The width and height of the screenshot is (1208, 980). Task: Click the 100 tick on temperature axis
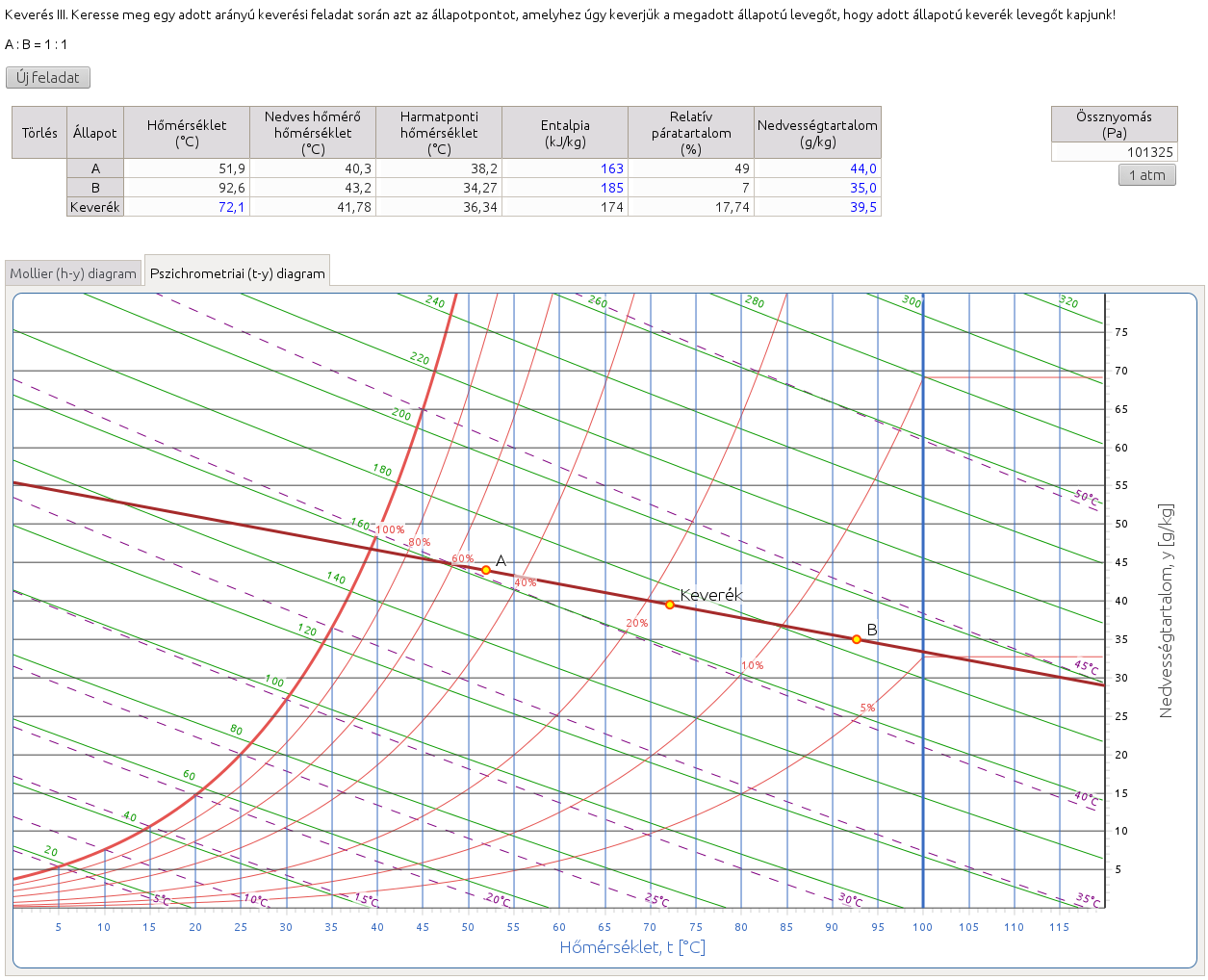click(x=923, y=927)
